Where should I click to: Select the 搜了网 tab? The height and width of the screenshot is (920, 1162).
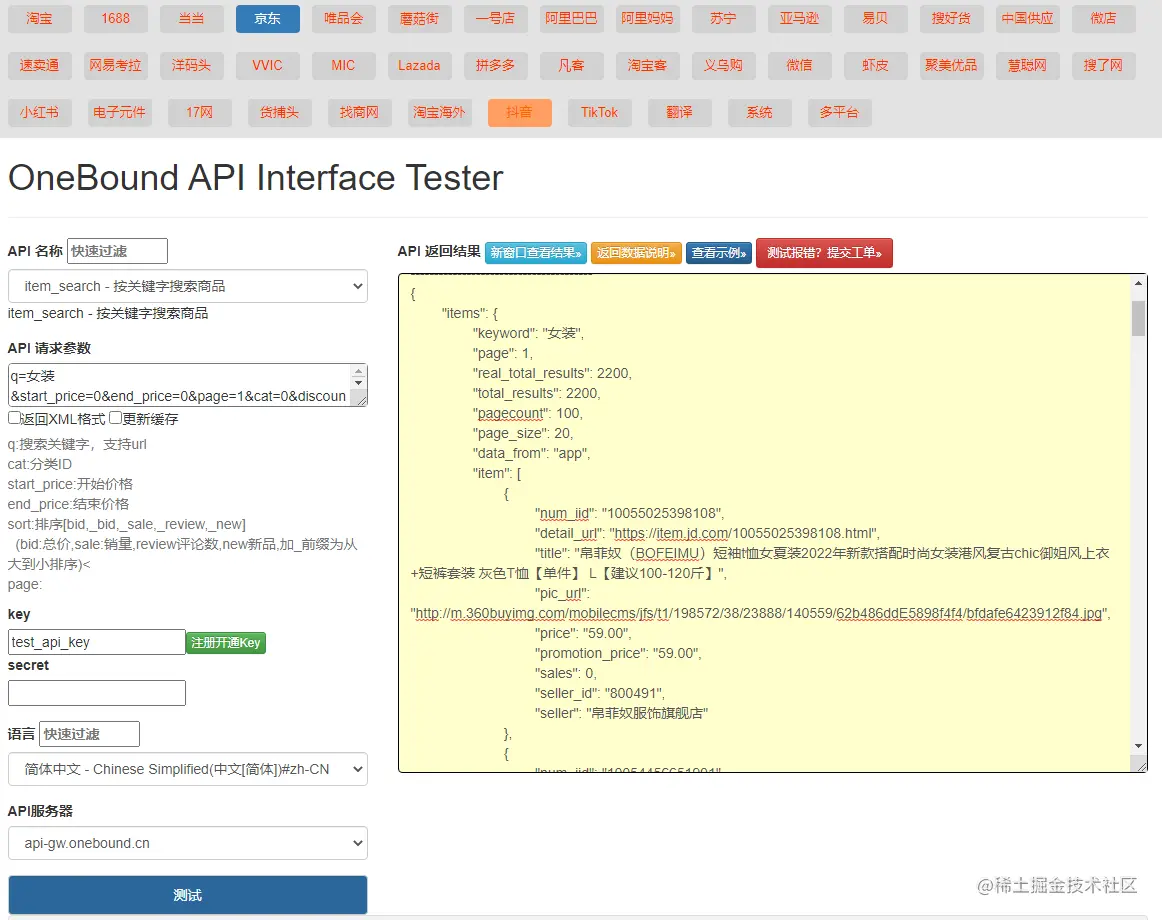(x=1103, y=65)
